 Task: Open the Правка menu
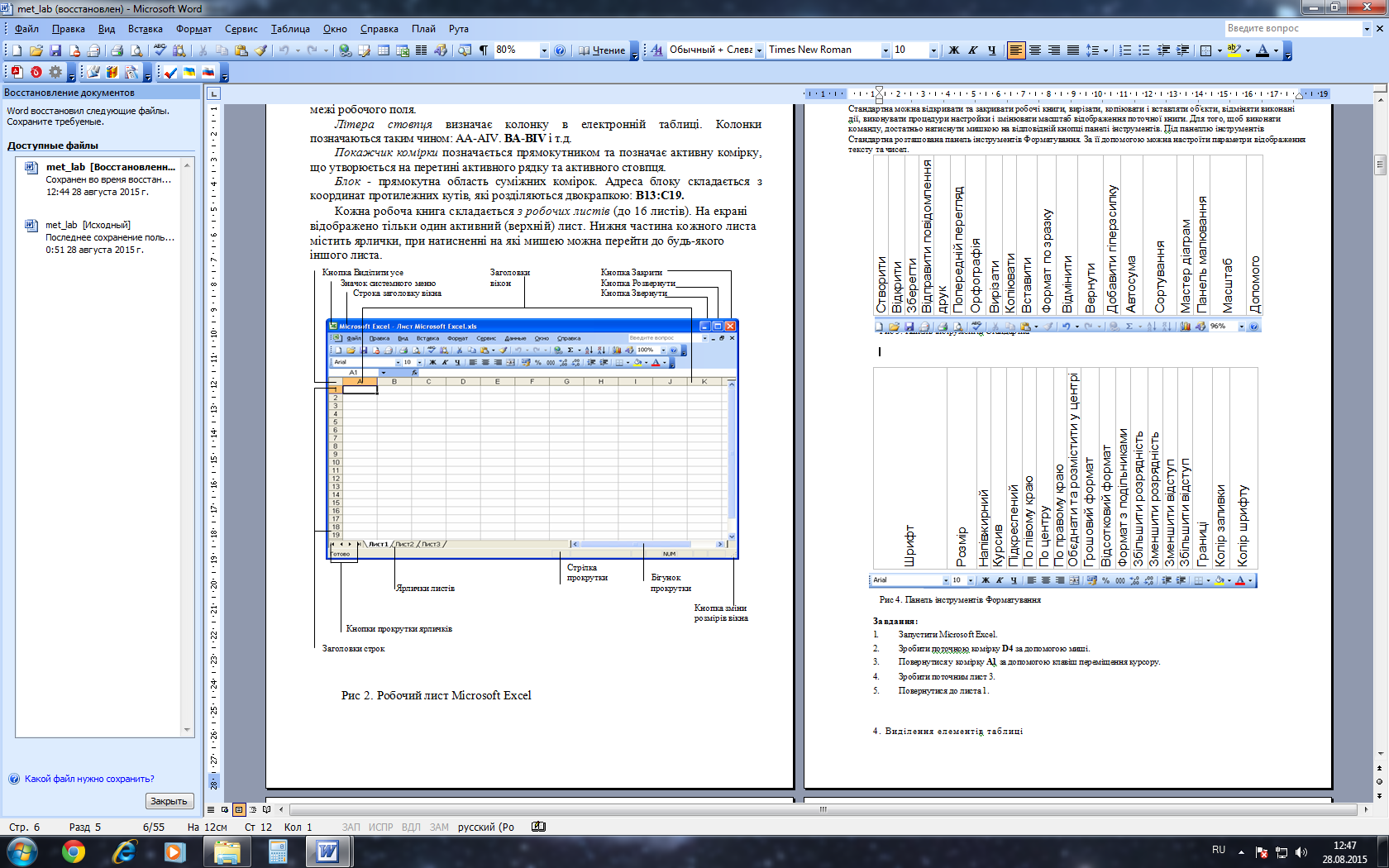pos(68,28)
